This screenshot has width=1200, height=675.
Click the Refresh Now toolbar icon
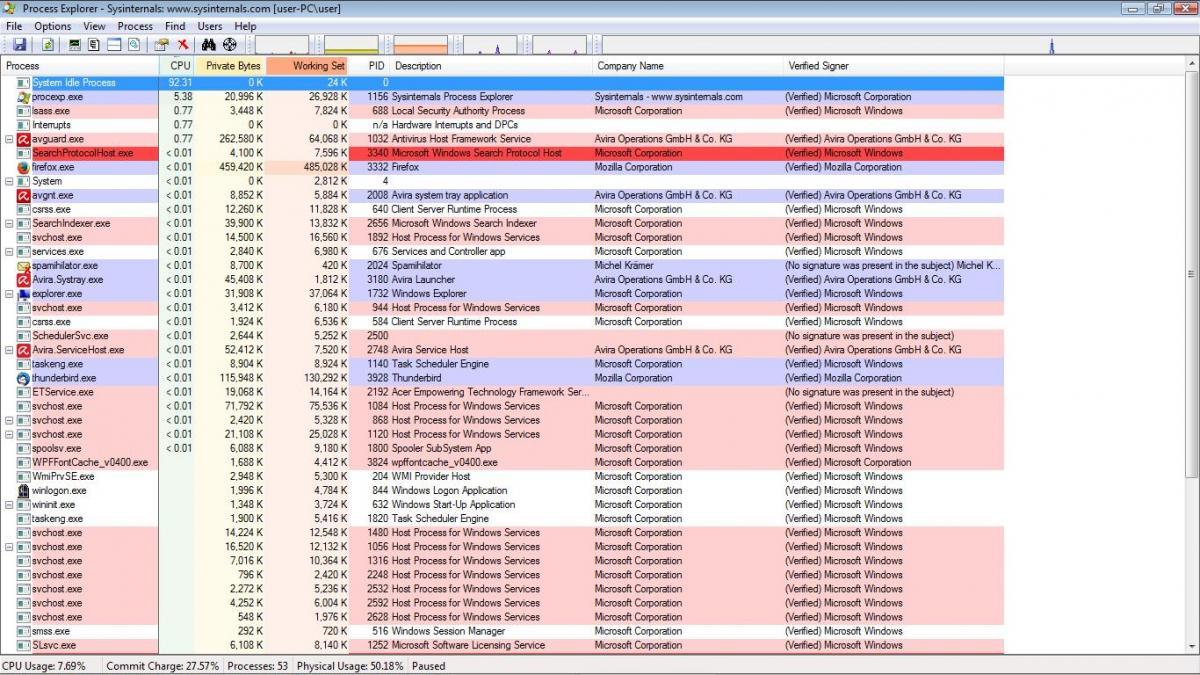click(48, 45)
